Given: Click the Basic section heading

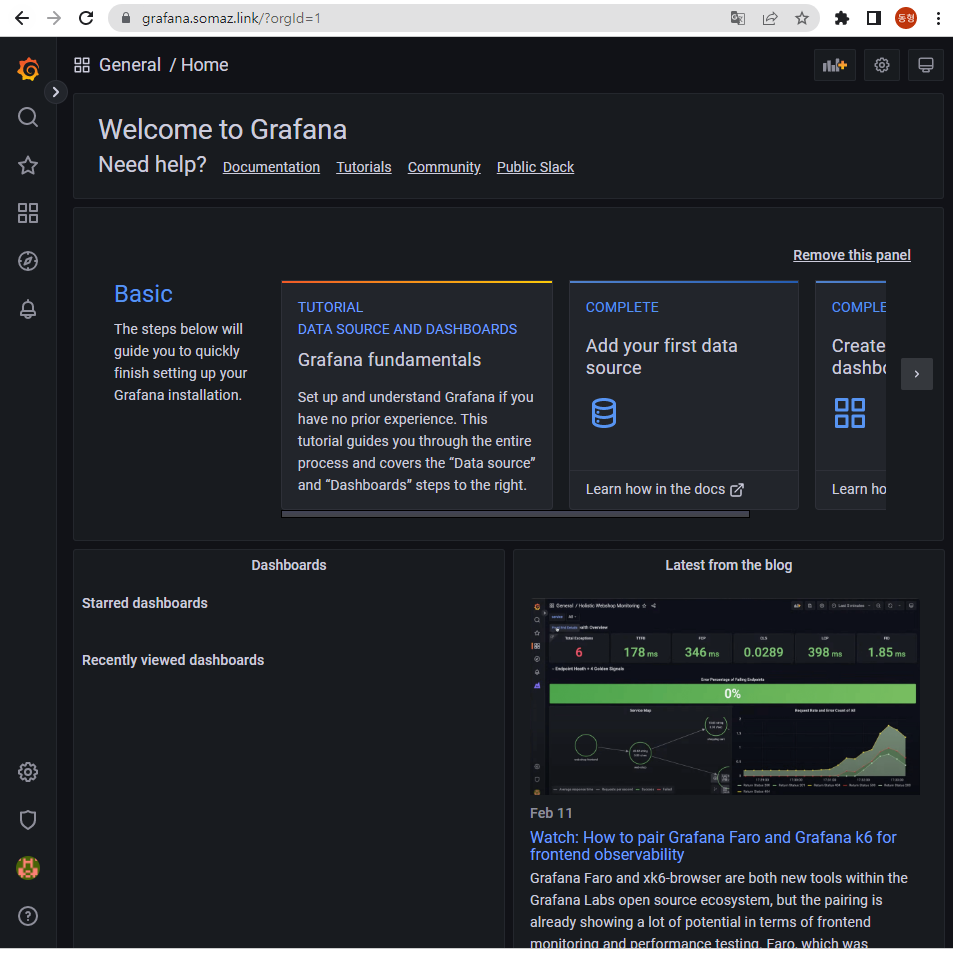Looking at the screenshot, I should (x=143, y=294).
